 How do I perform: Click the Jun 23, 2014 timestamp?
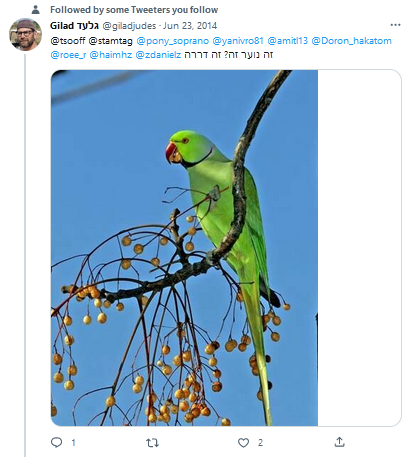coord(190,26)
